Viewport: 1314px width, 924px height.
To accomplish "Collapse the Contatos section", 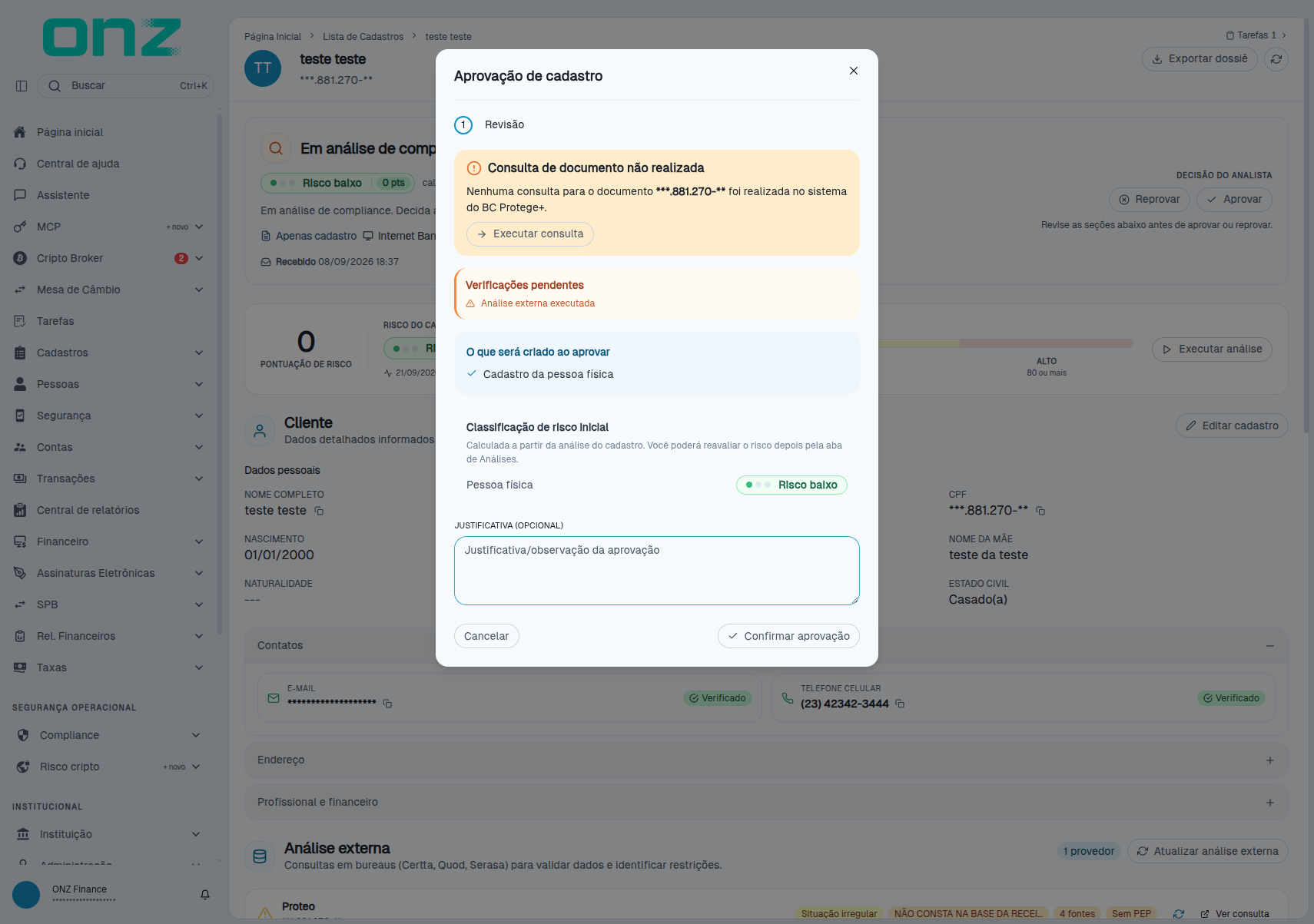I will tap(1270, 646).
